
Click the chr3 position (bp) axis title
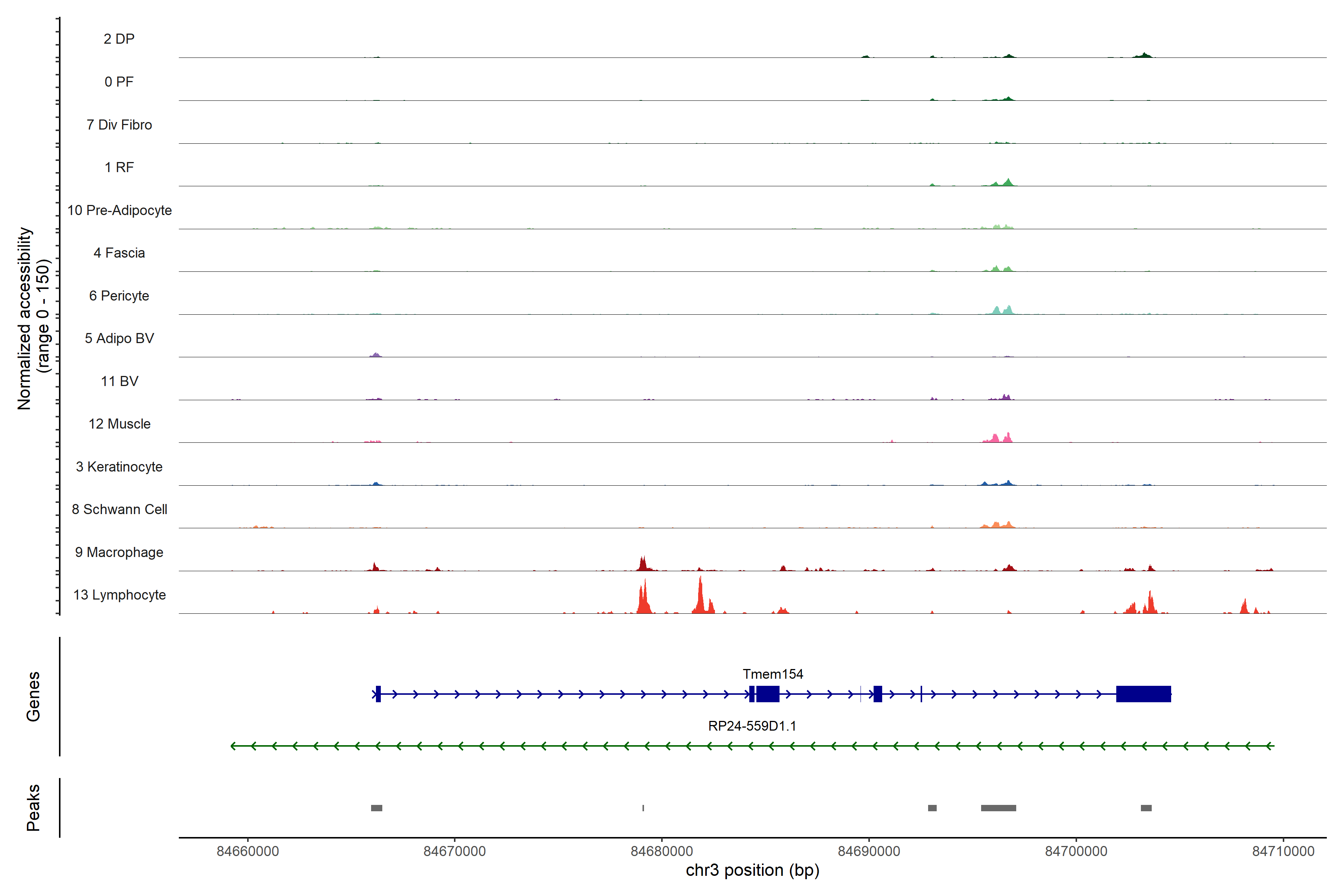pos(752,871)
